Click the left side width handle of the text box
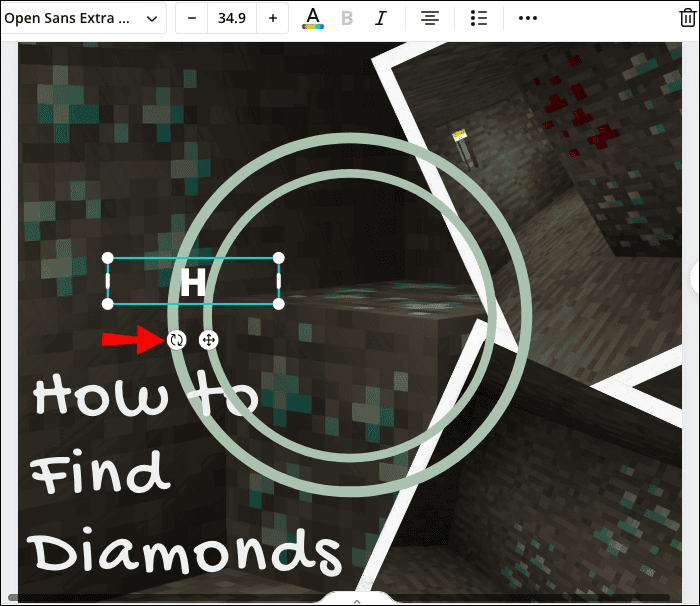 pos(109,281)
